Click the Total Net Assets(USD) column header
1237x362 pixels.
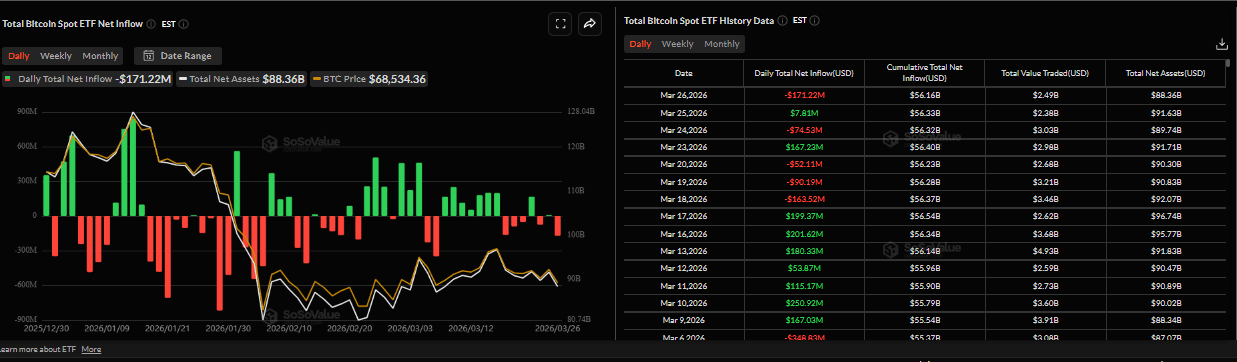(1165, 73)
